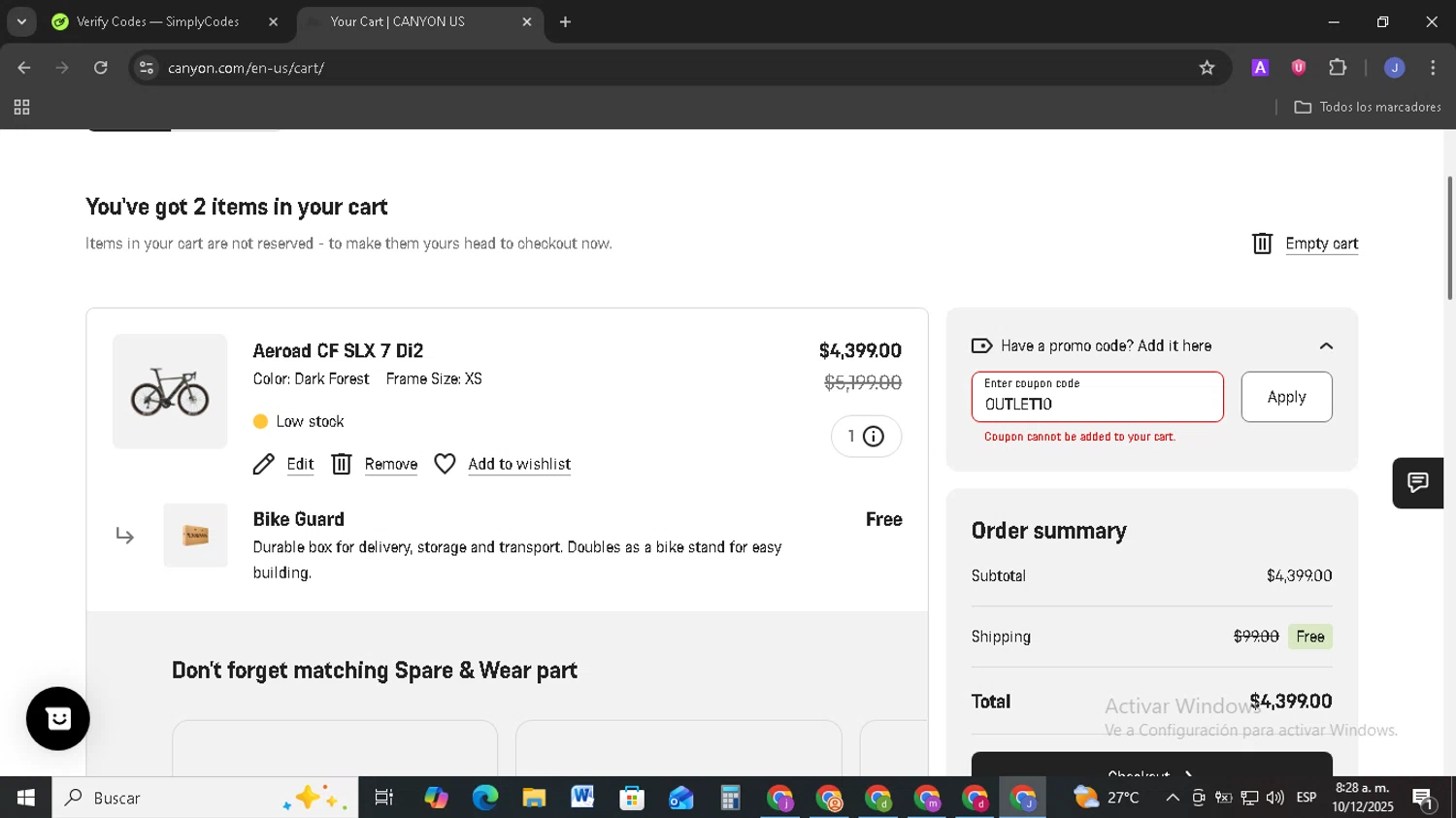Open Calculator from taskbar
The height and width of the screenshot is (818, 1456).
pos(730,798)
